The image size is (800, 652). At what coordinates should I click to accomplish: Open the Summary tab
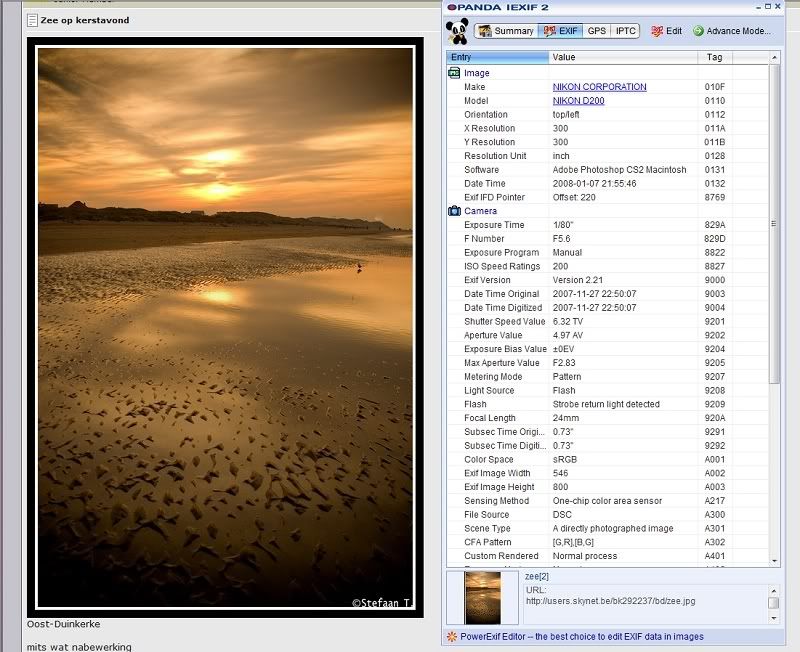click(506, 31)
